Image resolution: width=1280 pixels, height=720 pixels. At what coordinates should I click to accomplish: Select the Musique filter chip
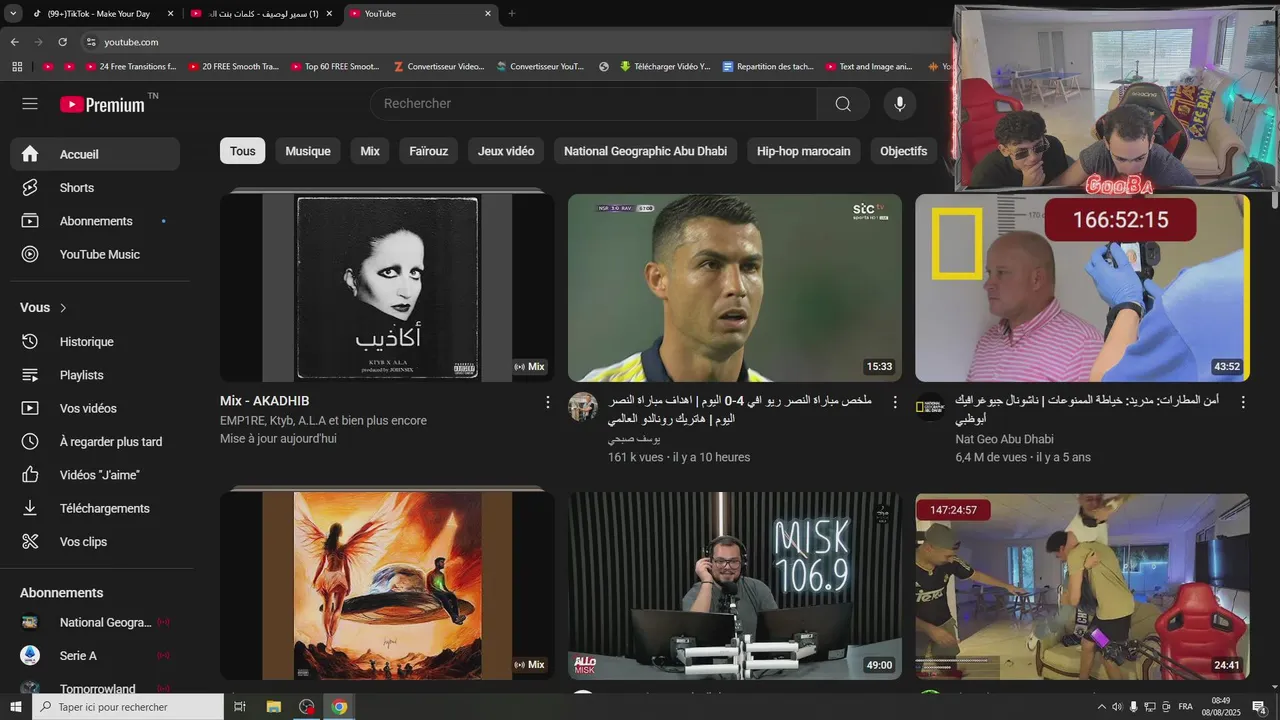[x=308, y=151]
